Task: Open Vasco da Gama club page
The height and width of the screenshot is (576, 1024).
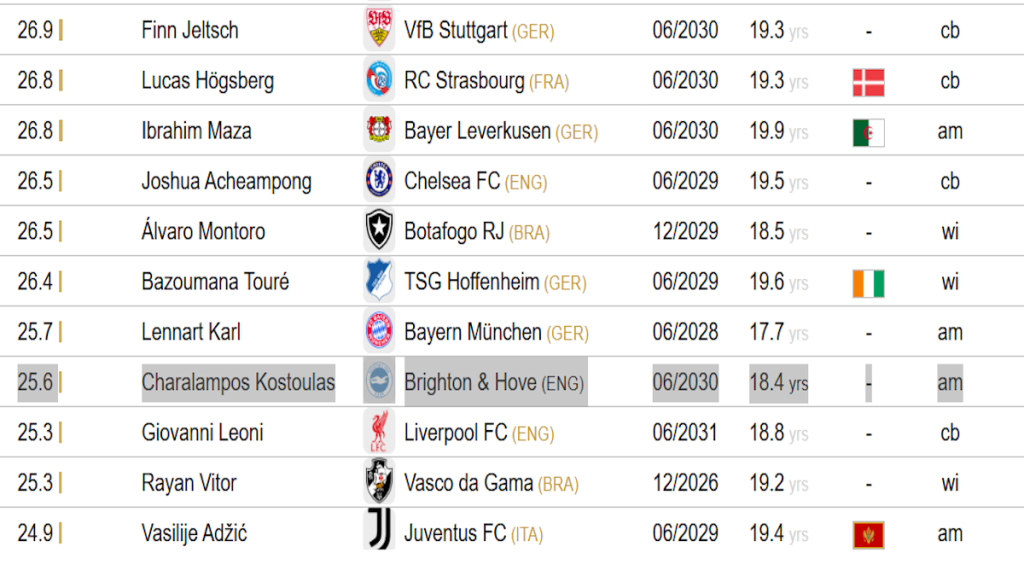Action: tap(470, 483)
